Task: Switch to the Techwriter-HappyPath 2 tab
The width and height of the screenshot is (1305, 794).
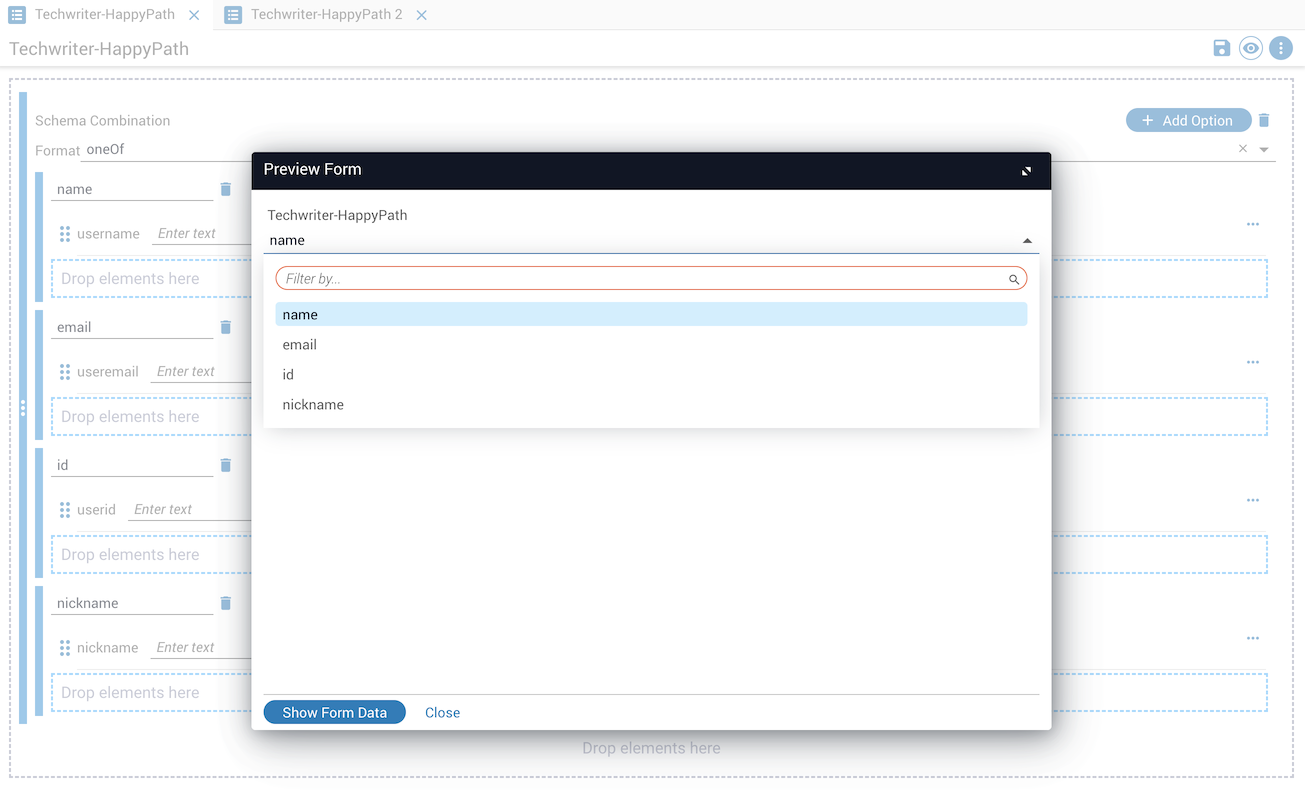Action: 326,15
